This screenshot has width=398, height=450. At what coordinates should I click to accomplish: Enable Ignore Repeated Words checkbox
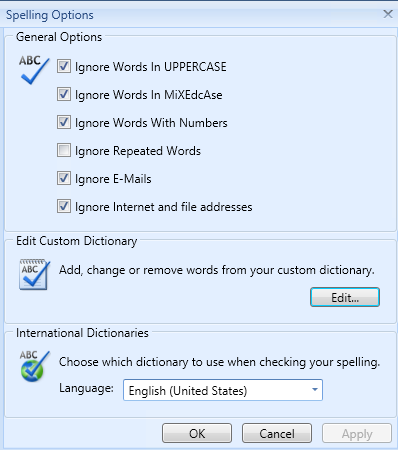[64, 150]
